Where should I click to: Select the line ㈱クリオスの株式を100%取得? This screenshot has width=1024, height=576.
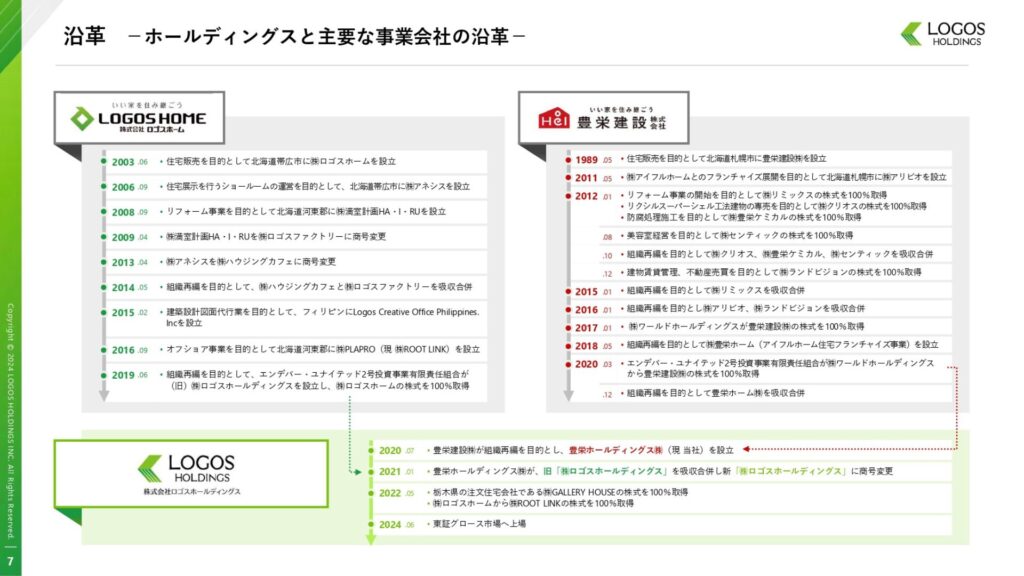[776, 206]
